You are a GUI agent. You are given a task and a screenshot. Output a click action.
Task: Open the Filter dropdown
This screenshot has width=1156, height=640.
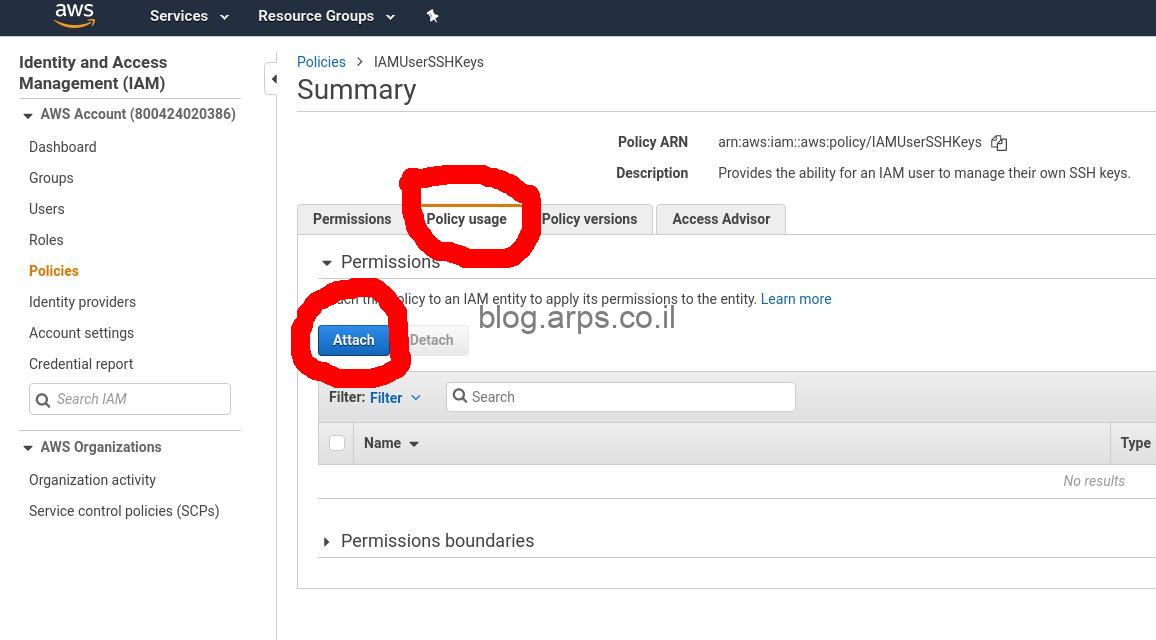[x=395, y=397]
